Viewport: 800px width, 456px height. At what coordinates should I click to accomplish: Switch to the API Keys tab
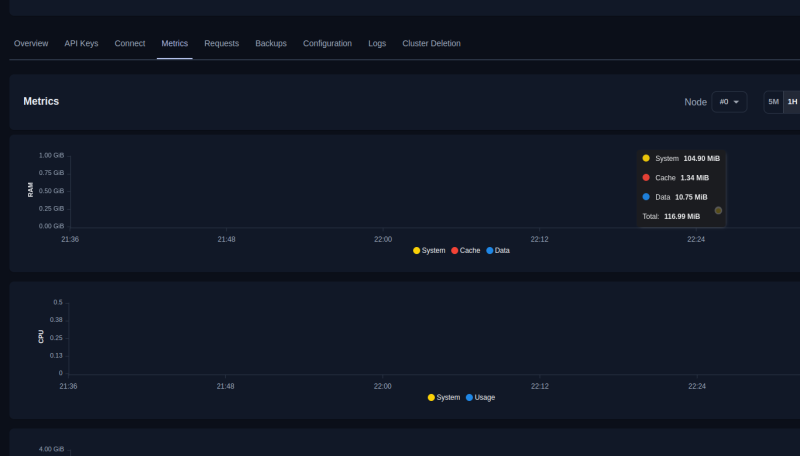(x=81, y=44)
